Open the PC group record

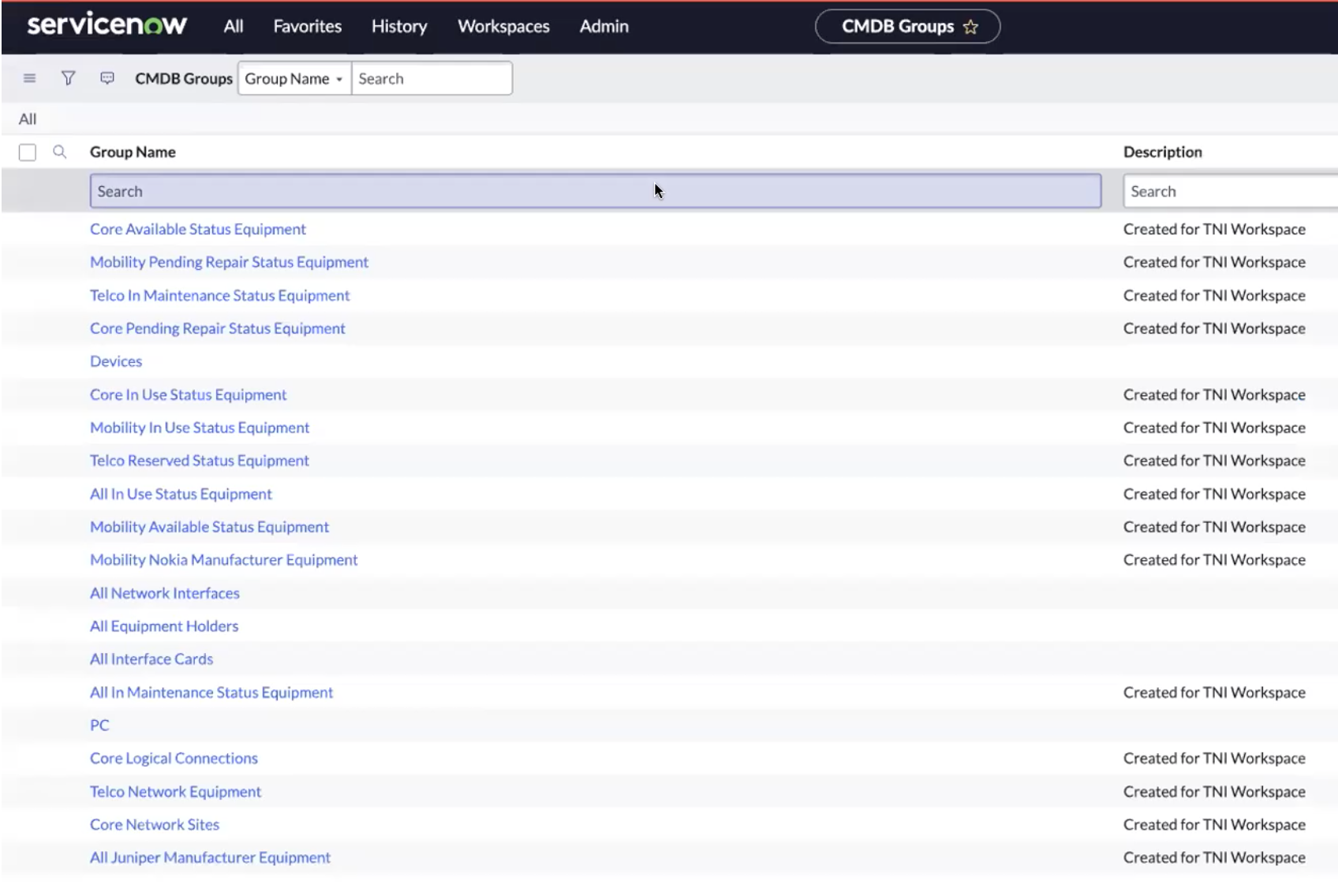click(x=99, y=725)
